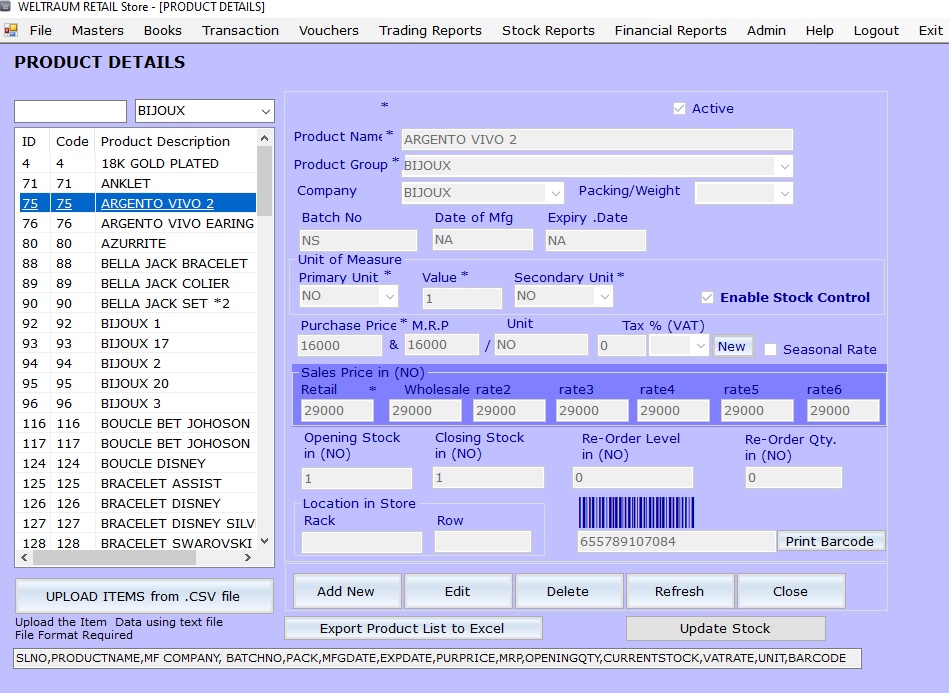Open the Stock Reports menu
This screenshot has height=693, width=949.
548,30
